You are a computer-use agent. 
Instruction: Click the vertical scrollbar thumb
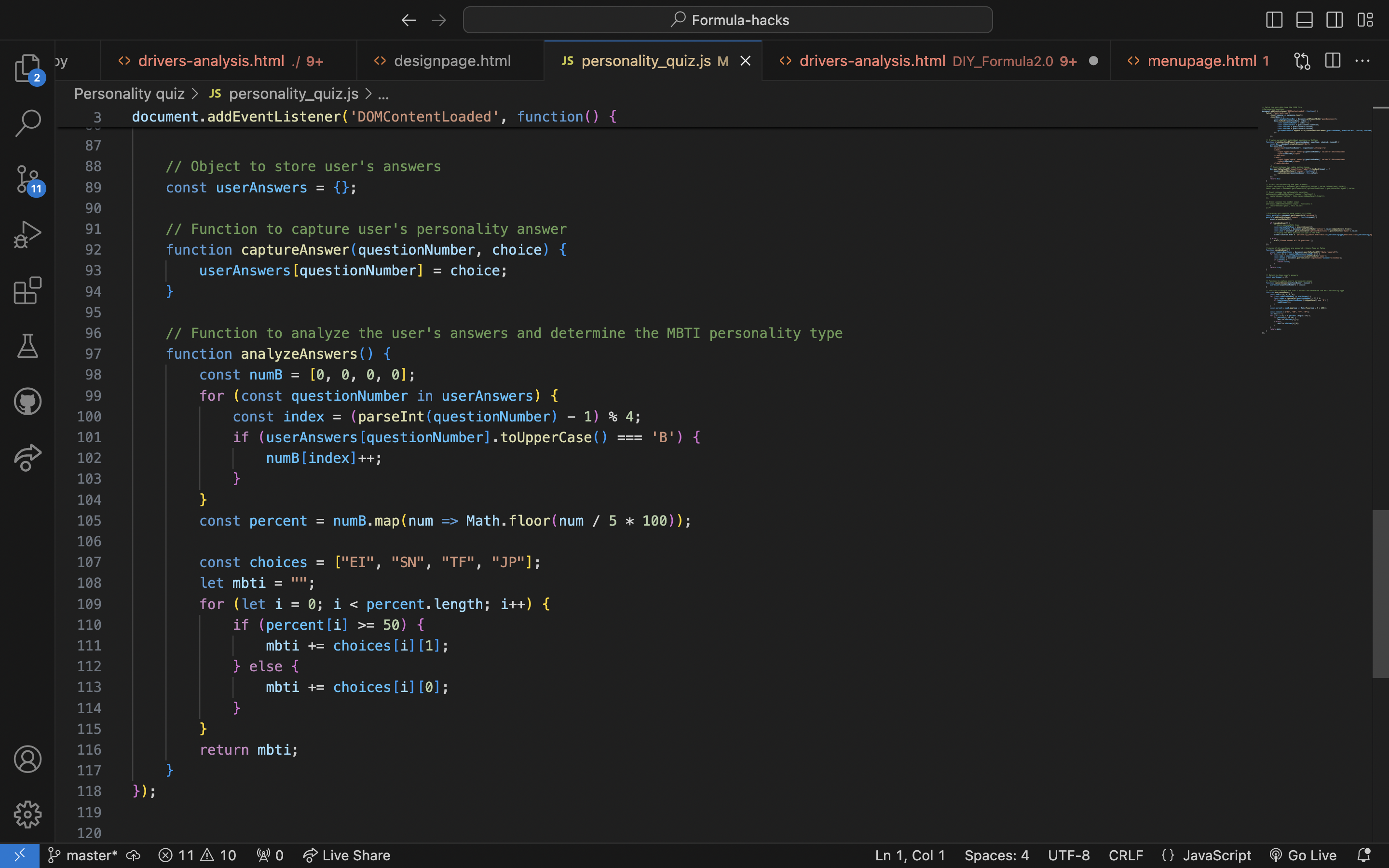(x=1380, y=594)
